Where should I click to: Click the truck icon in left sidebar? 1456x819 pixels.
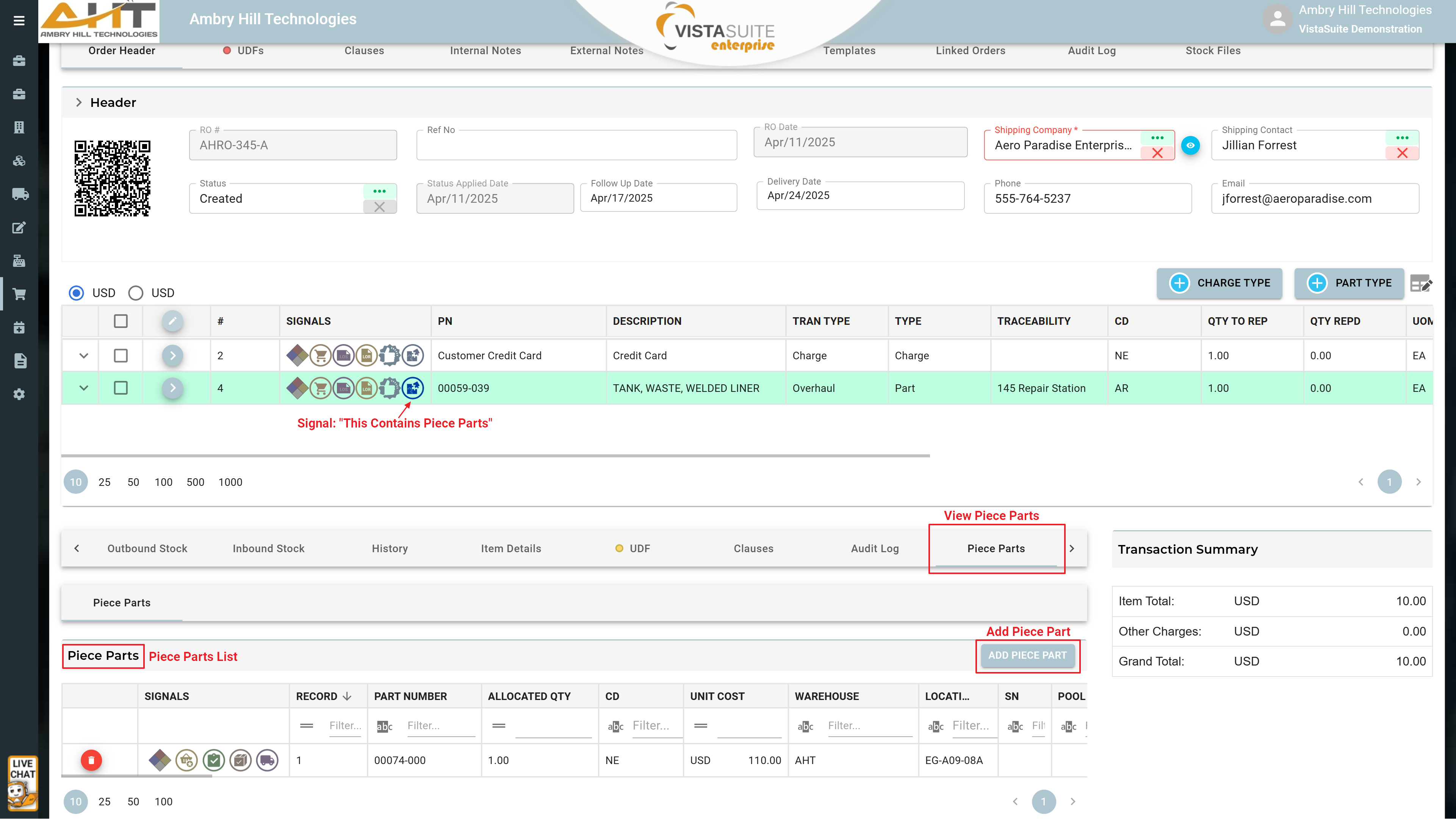click(20, 194)
